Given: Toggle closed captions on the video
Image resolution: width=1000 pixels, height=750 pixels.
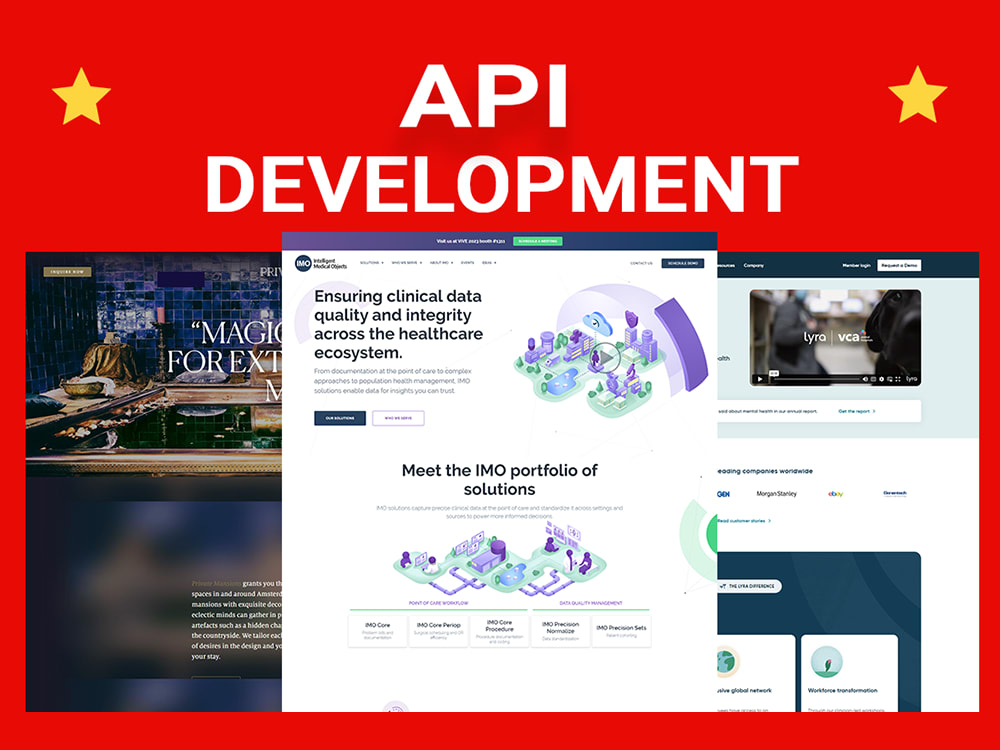Looking at the screenshot, I should pyautogui.click(x=873, y=378).
